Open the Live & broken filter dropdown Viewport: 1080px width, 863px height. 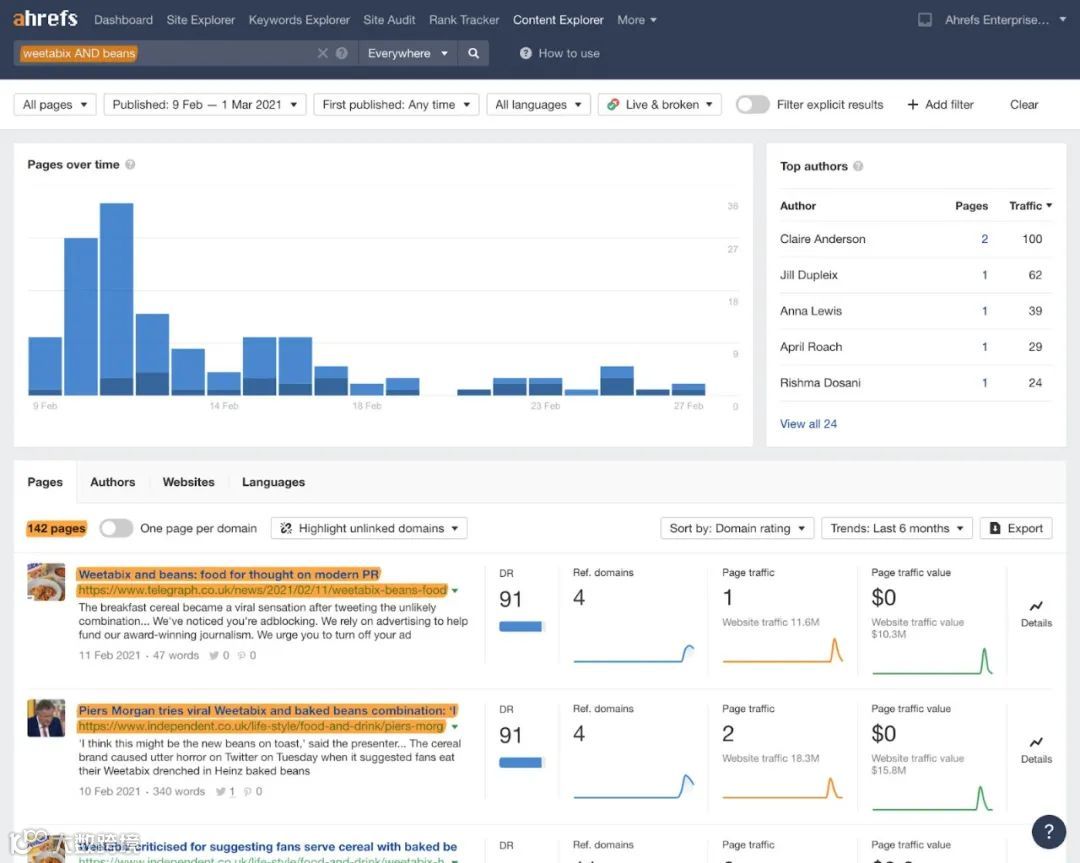click(660, 105)
